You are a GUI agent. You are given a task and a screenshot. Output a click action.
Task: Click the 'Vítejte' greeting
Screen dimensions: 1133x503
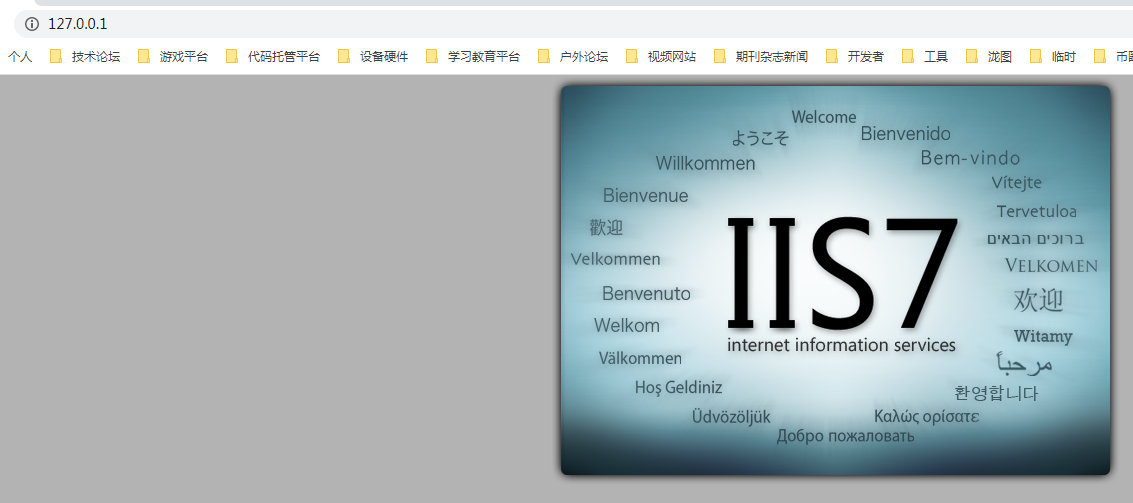[1017, 182]
